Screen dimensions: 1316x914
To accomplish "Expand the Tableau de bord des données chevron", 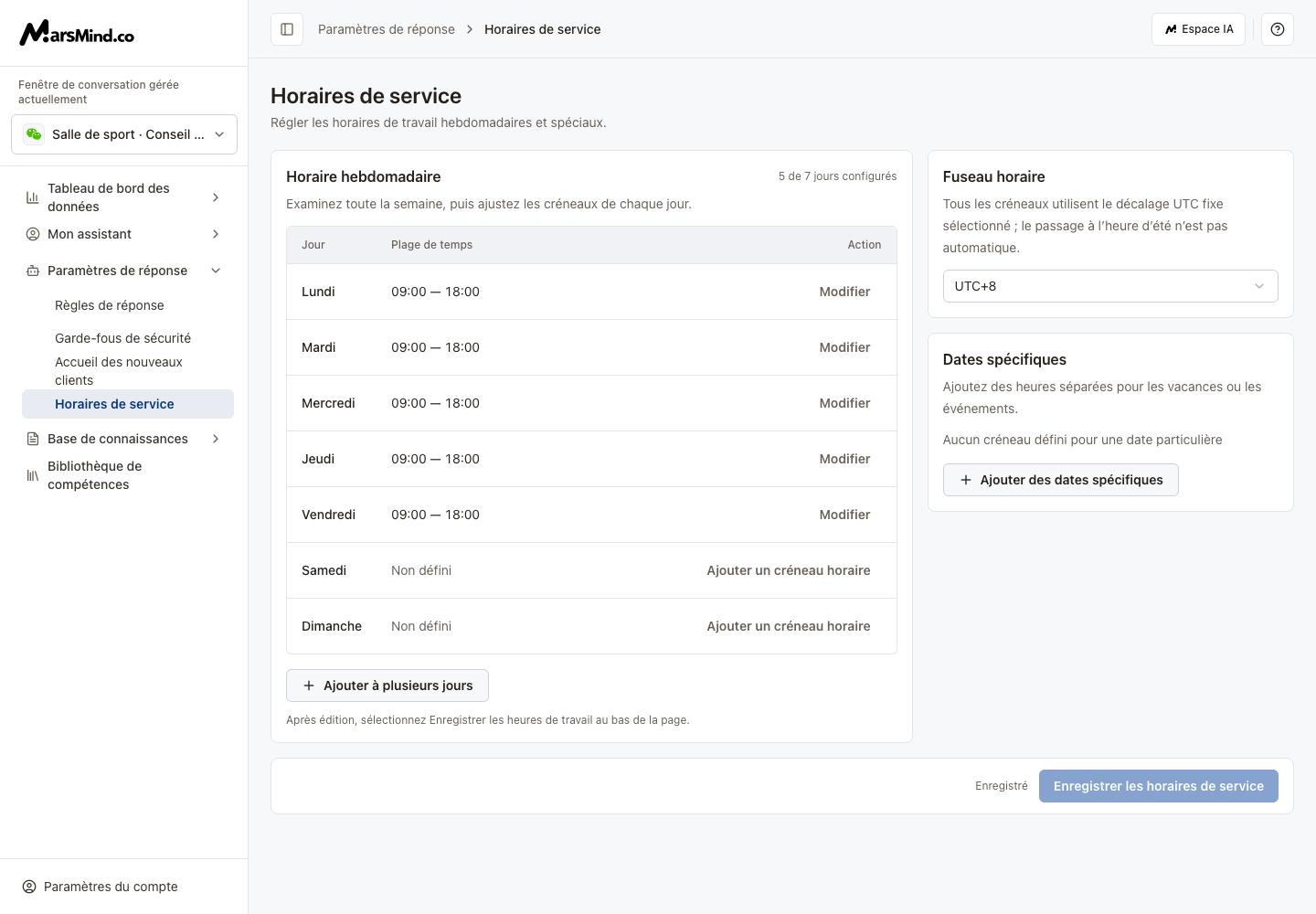I will (x=216, y=197).
